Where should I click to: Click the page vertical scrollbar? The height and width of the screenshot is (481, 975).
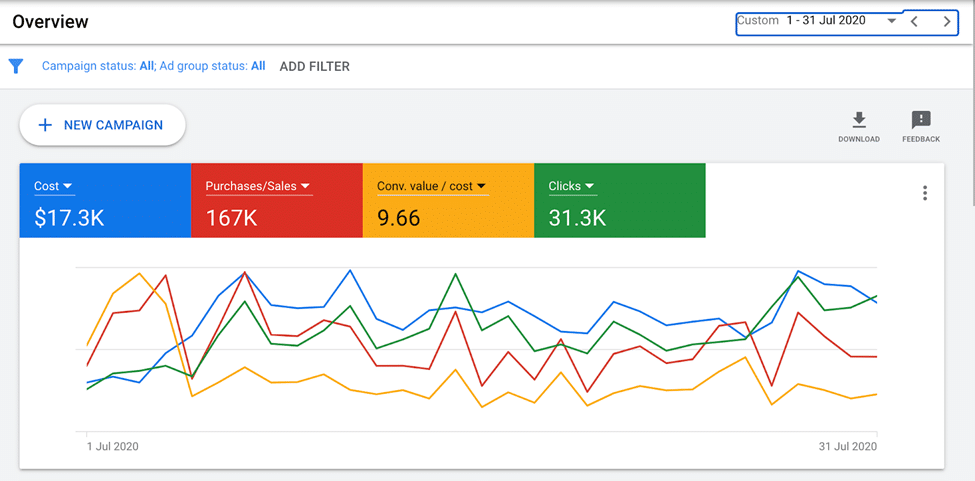pos(972,103)
